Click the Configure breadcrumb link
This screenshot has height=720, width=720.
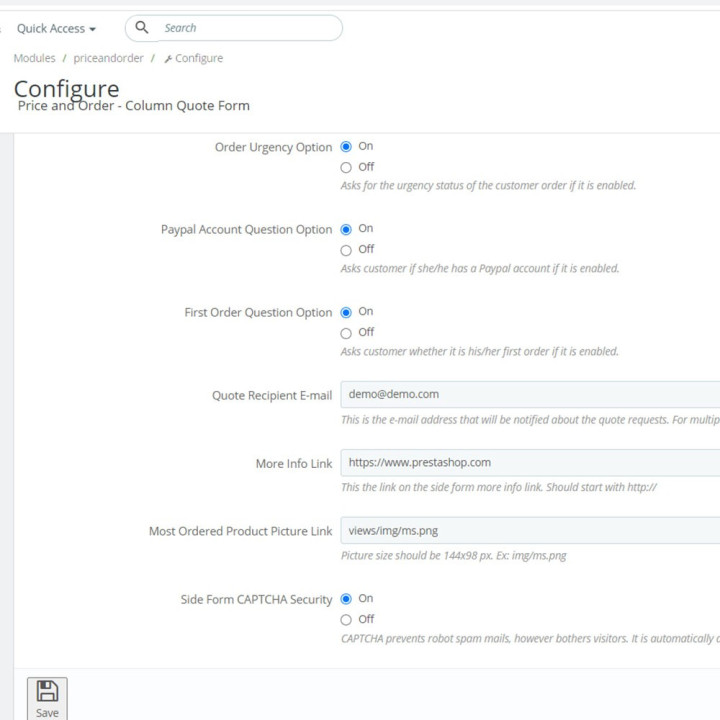pyautogui.click(x=199, y=58)
